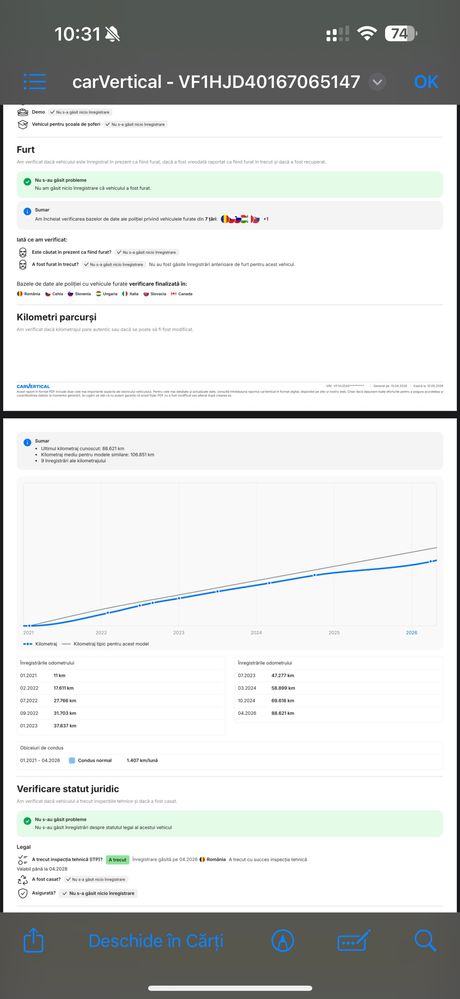Tap the green 'A trecut' badge
This screenshot has height=999, width=460.
pos(117,859)
